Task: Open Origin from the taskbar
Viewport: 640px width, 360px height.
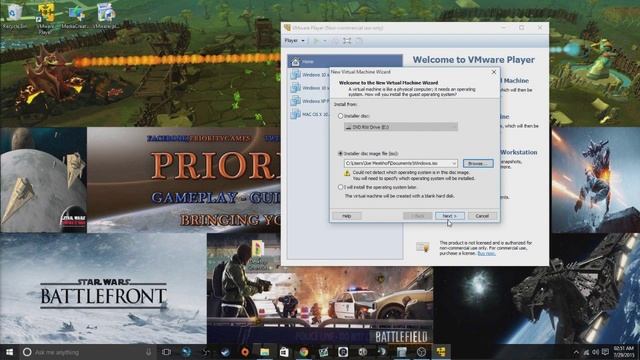Action: (x=244, y=352)
